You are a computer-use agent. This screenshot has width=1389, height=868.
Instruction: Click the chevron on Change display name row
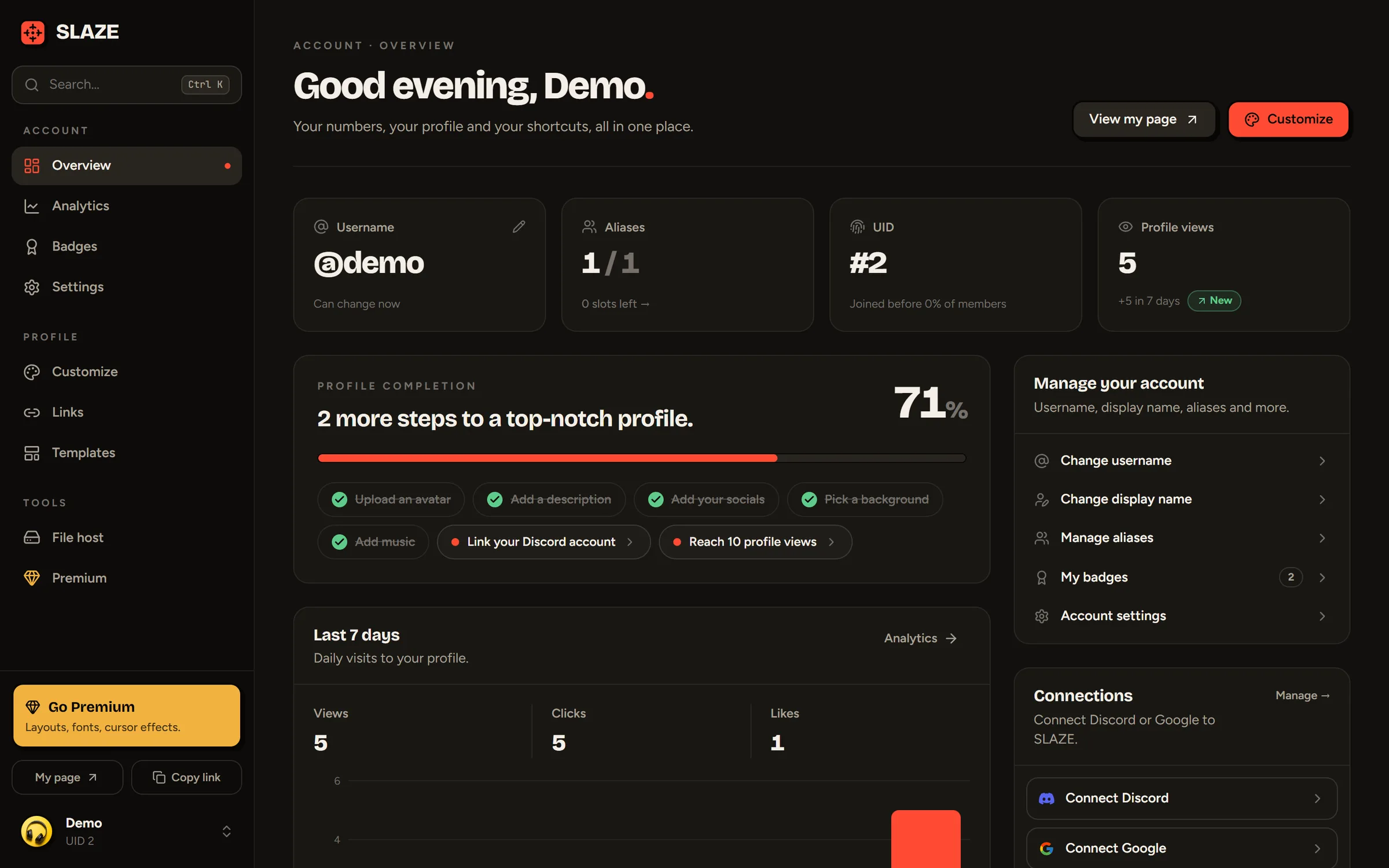click(1322, 499)
